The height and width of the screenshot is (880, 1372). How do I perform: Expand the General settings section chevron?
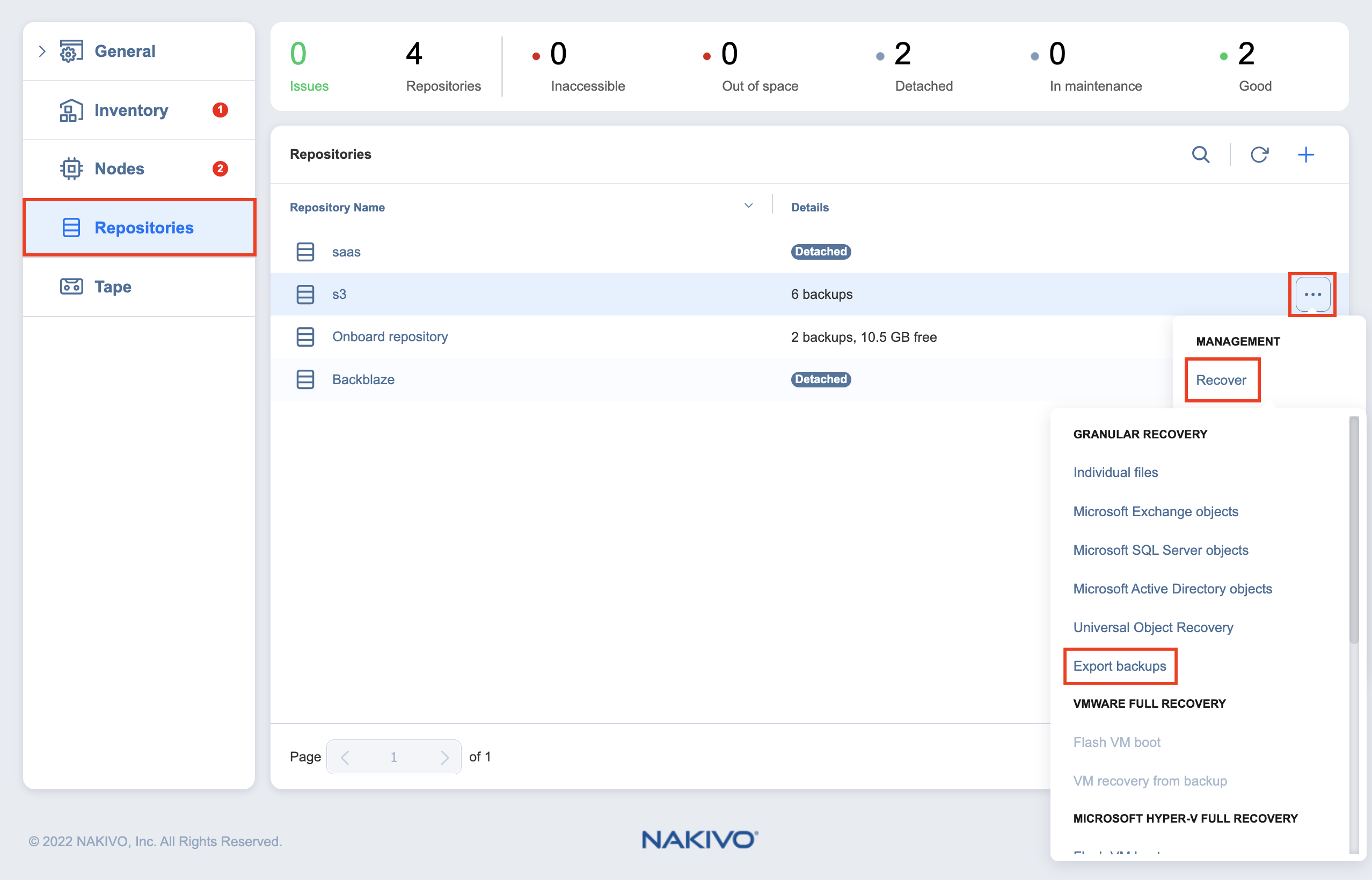click(42, 52)
